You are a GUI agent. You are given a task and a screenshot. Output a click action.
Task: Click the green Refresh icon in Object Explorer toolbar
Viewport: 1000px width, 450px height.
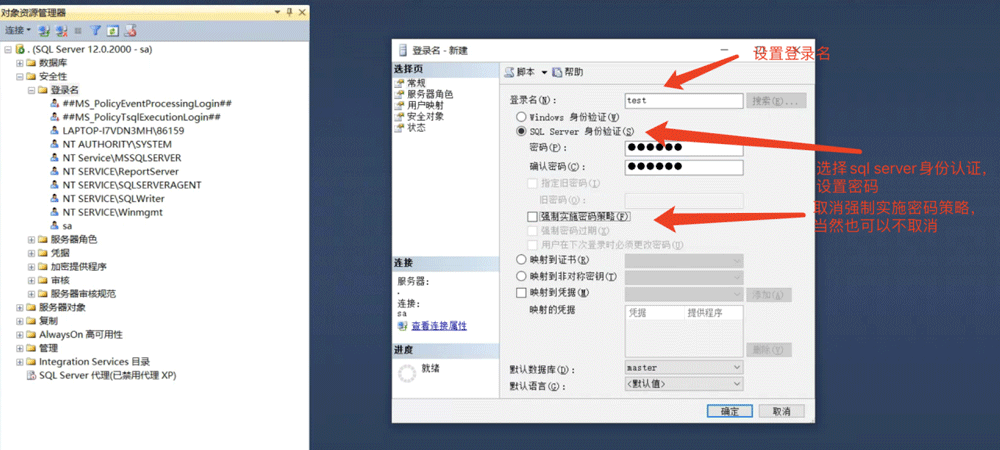coord(112,30)
